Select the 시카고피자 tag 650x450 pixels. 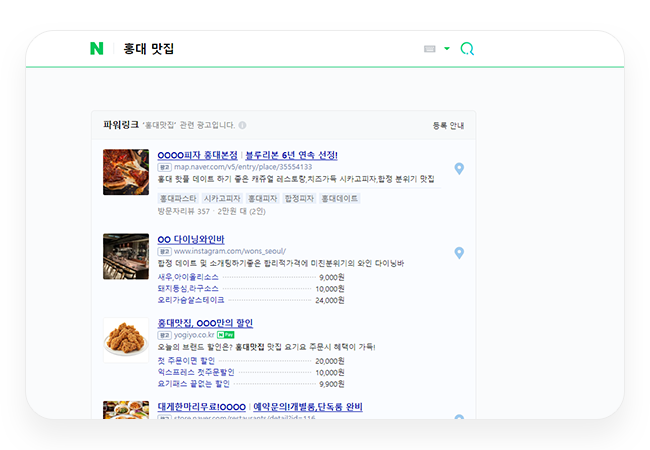pyautogui.click(x=222, y=198)
